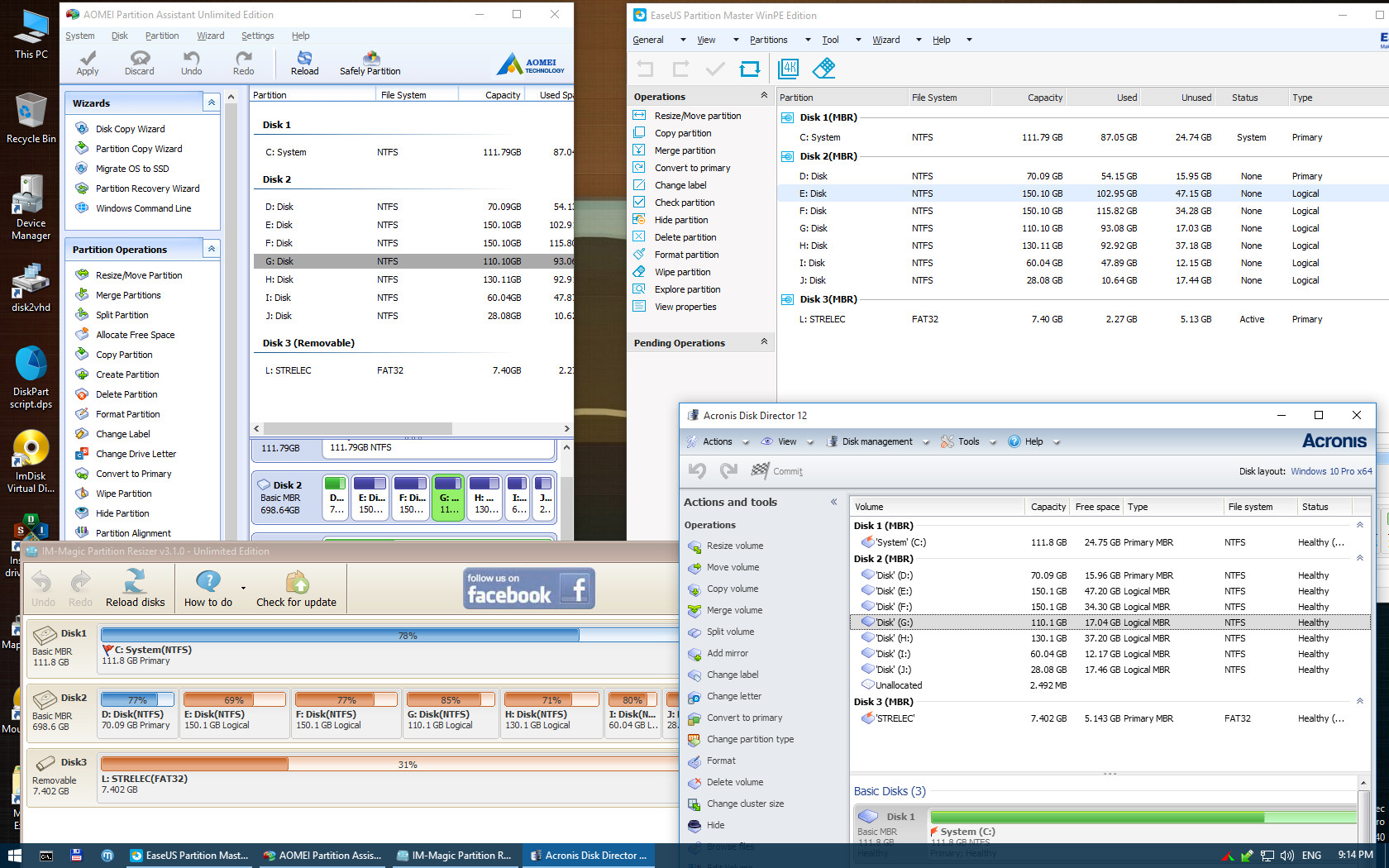Screen dimensions: 1389x868
Task: Select Merge partition in EaseUS operations
Action: click(685, 150)
